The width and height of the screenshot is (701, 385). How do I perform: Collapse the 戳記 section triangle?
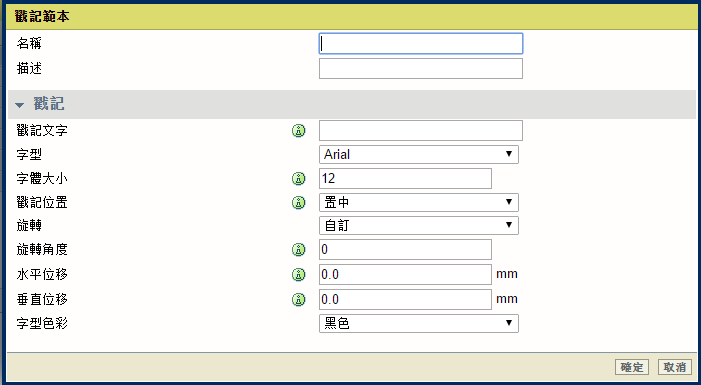click(x=19, y=105)
